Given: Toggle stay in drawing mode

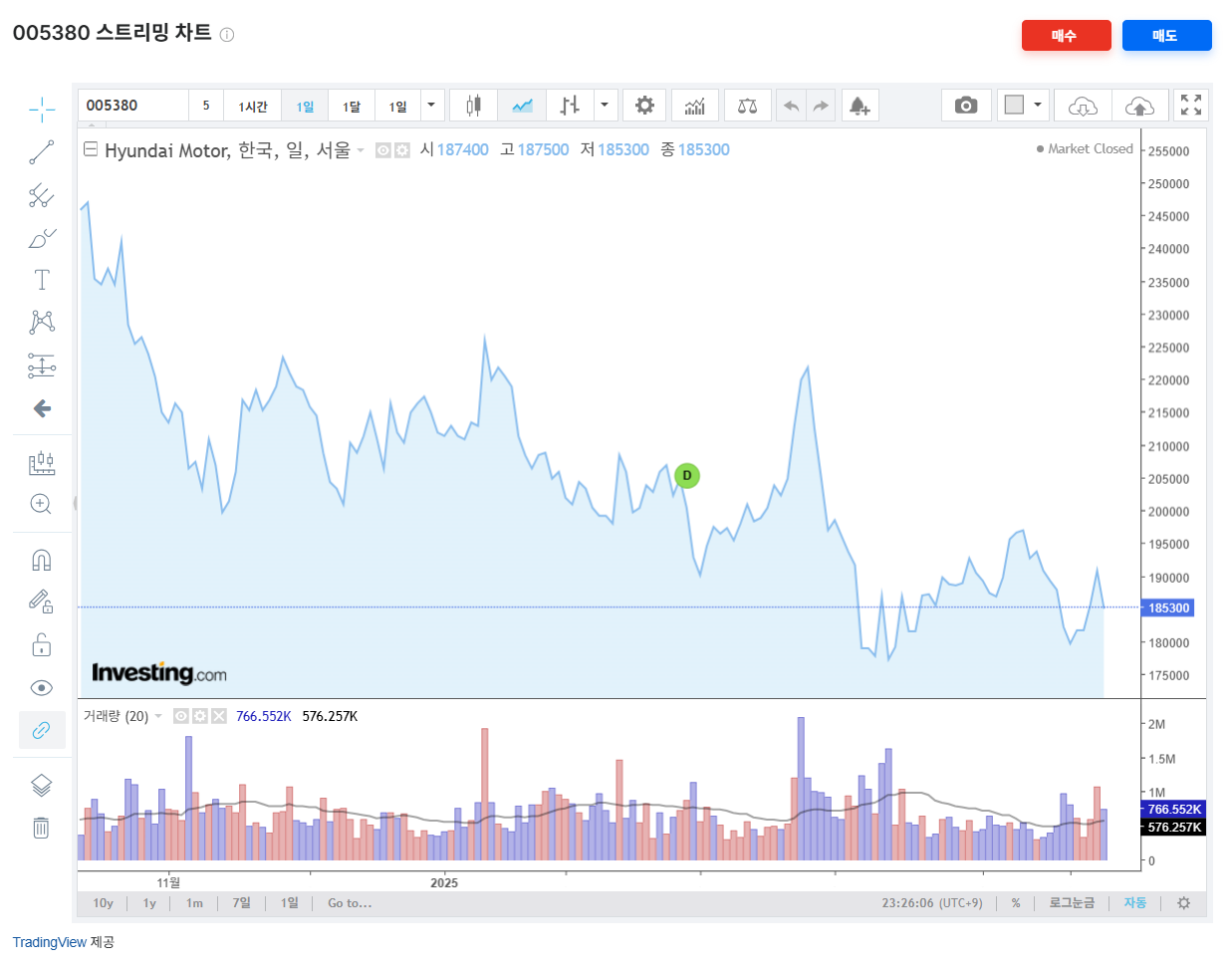Looking at the screenshot, I should coord(42,602).
